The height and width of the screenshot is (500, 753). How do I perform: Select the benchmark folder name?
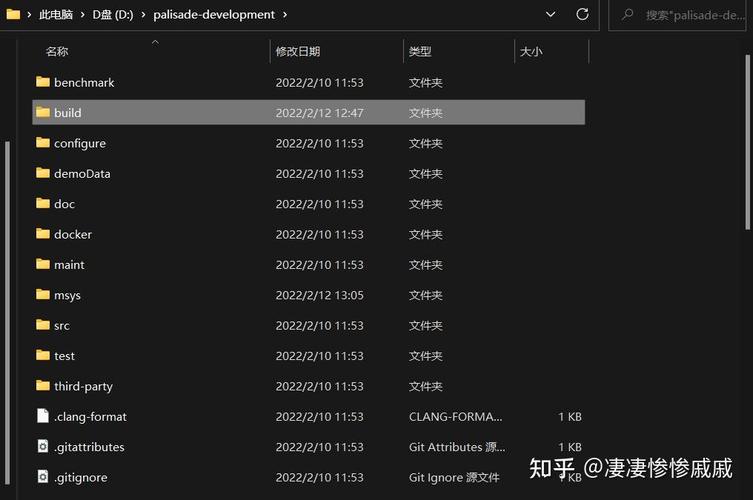point(84,83)
